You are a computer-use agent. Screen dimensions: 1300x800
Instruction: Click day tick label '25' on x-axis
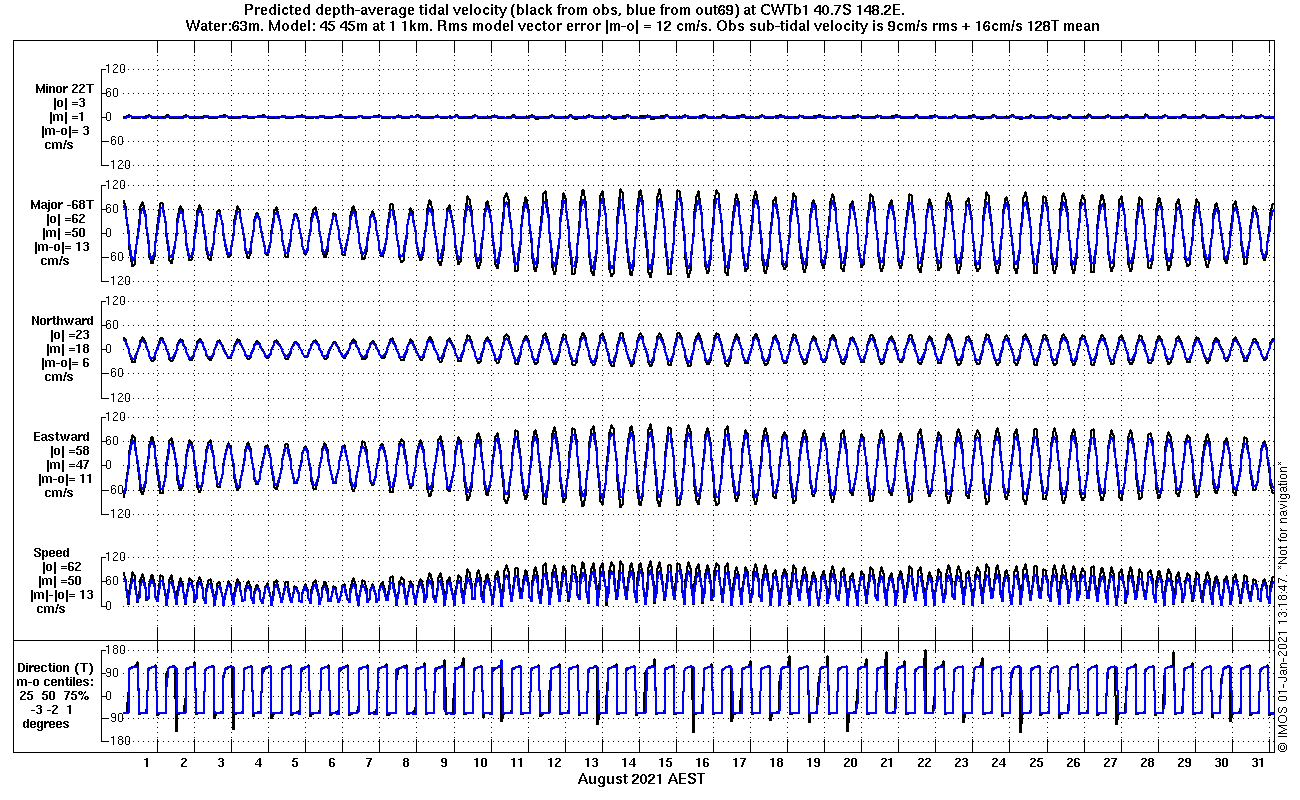click(1036, 762)
